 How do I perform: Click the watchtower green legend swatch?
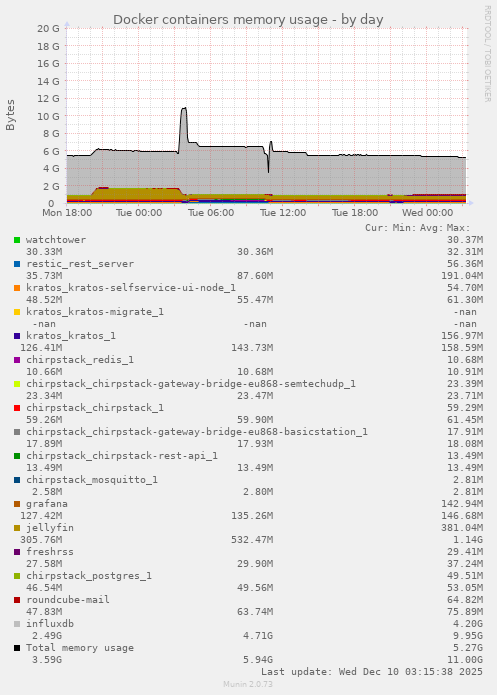17,240
